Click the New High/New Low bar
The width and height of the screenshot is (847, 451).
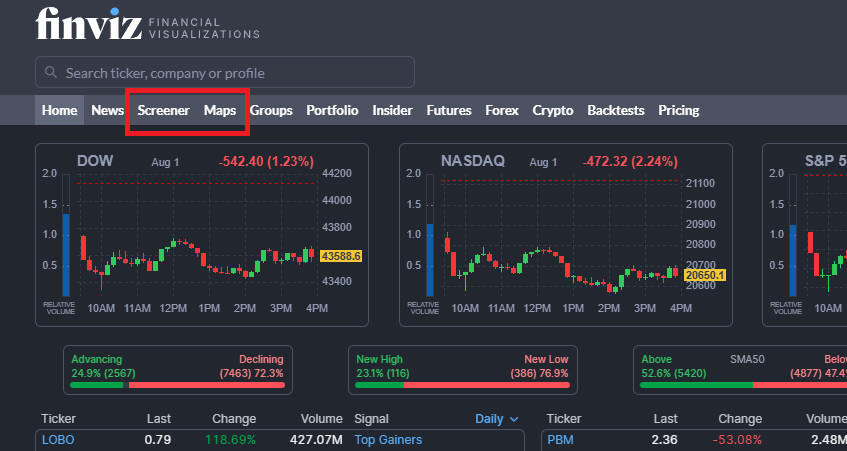[x=462, y=385]
